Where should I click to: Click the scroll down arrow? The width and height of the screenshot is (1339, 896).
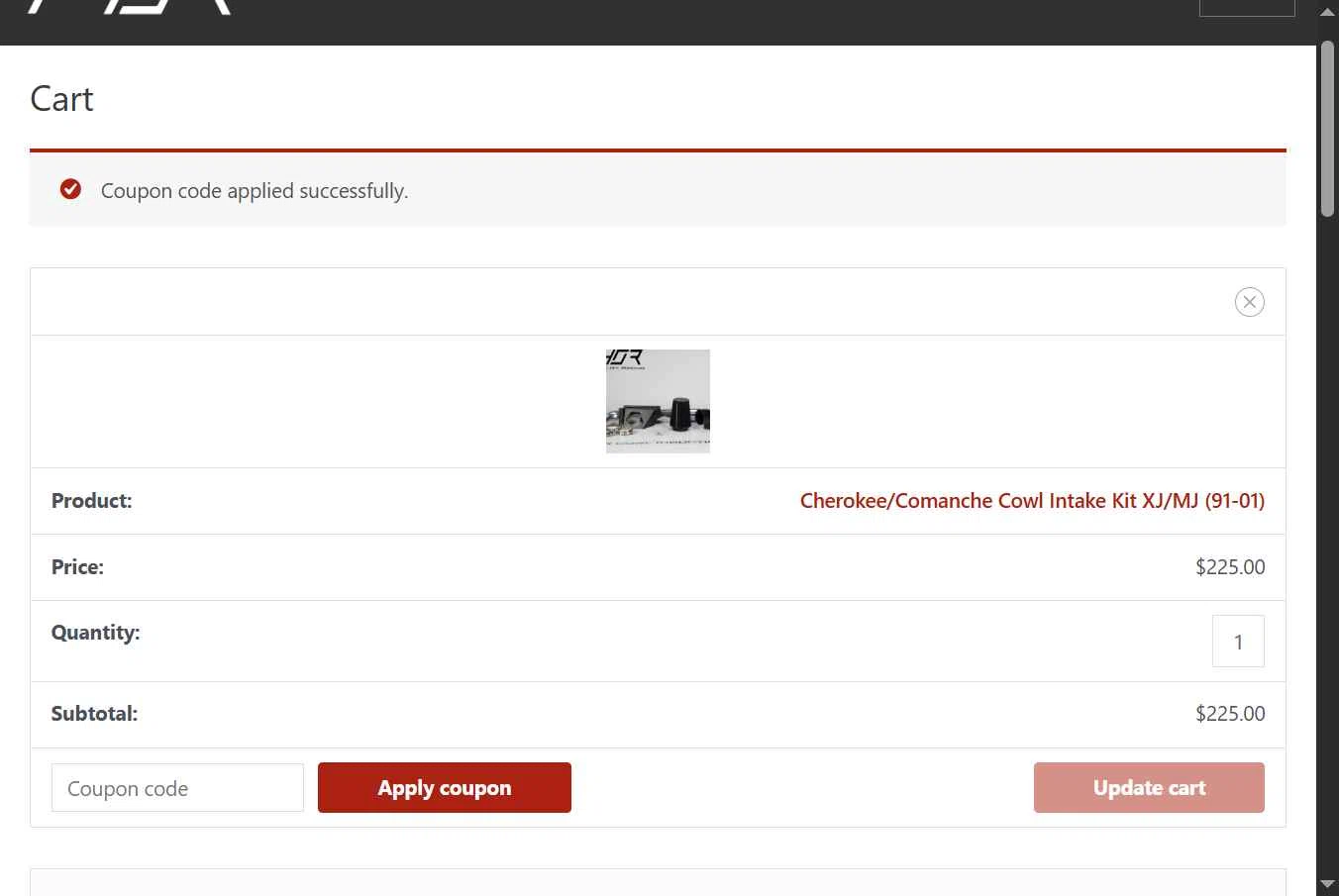(x=1327, y=884)
